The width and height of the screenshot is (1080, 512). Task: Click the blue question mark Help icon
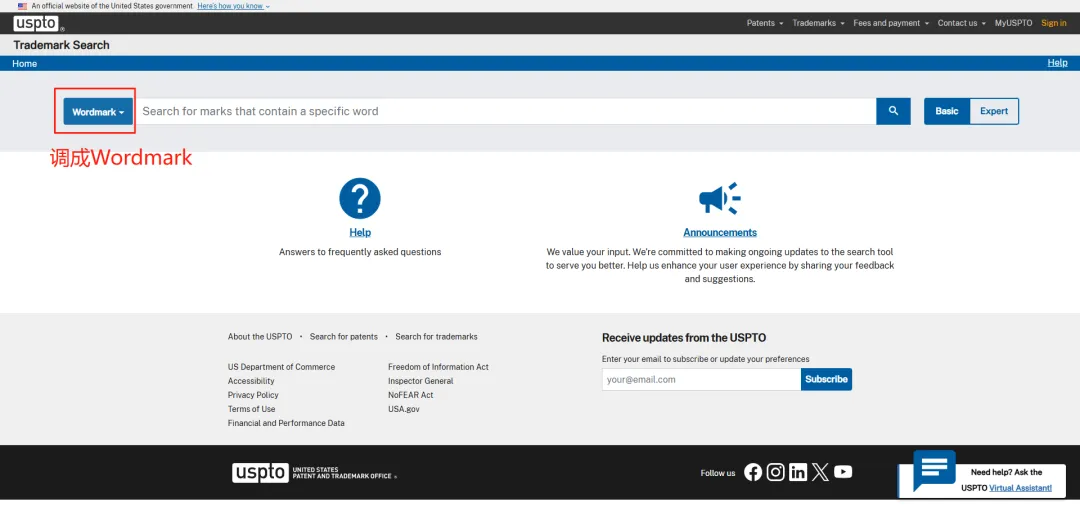tap(360, 198)
